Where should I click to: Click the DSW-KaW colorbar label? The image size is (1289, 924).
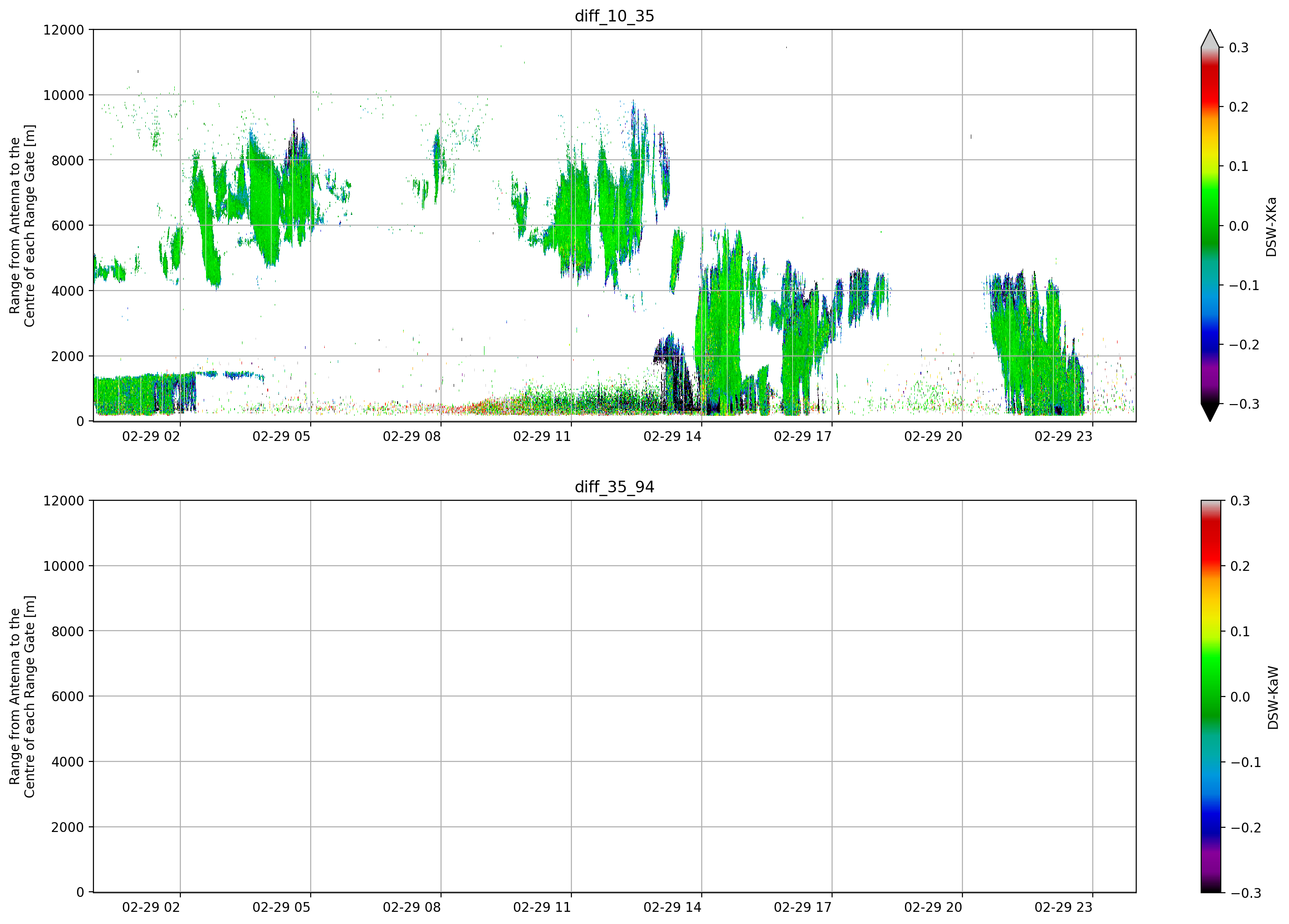pyautogui.click(x=1273, y=698)
